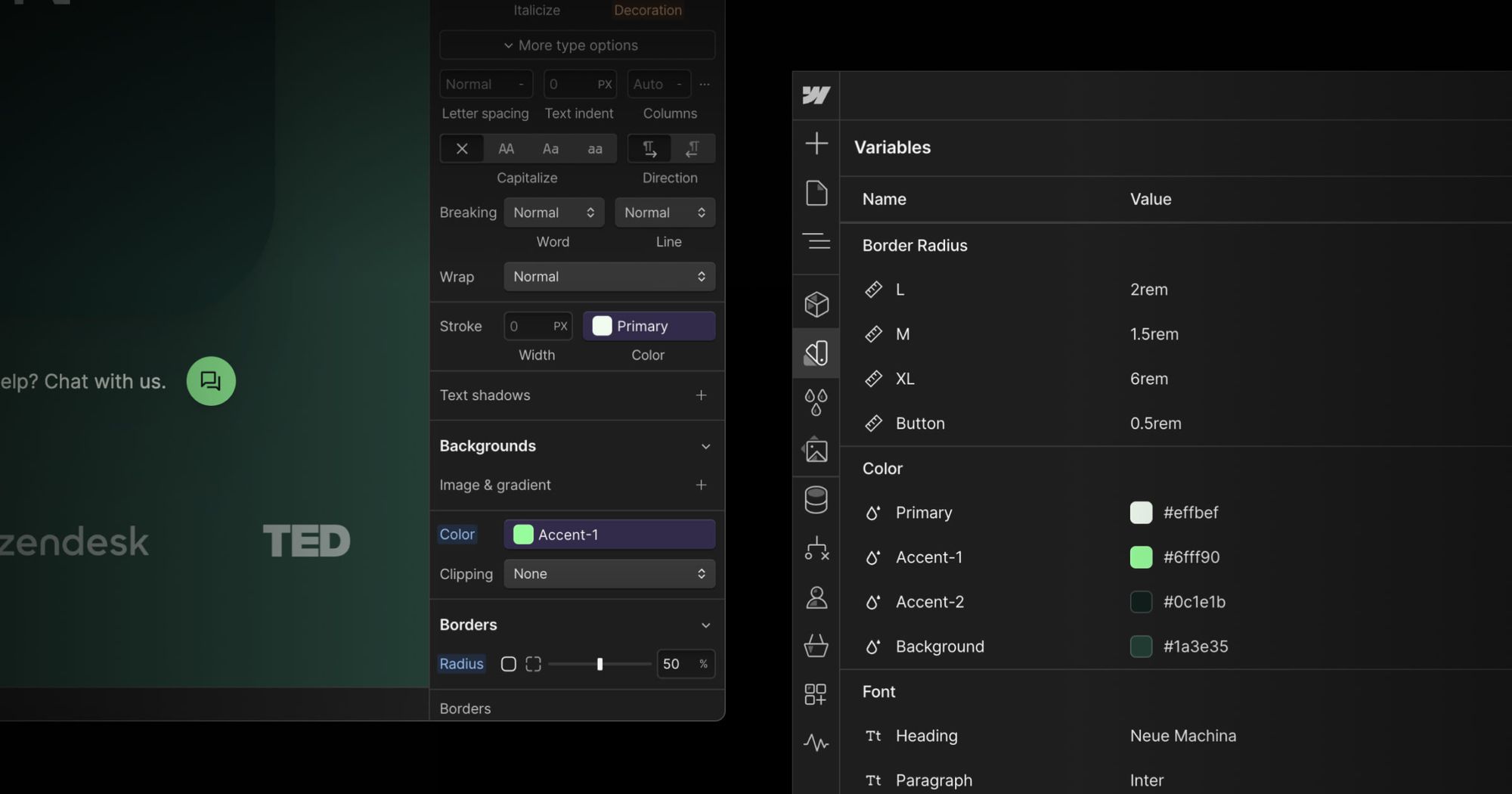
Task: Select the Decoration tab
Action: 647,10
